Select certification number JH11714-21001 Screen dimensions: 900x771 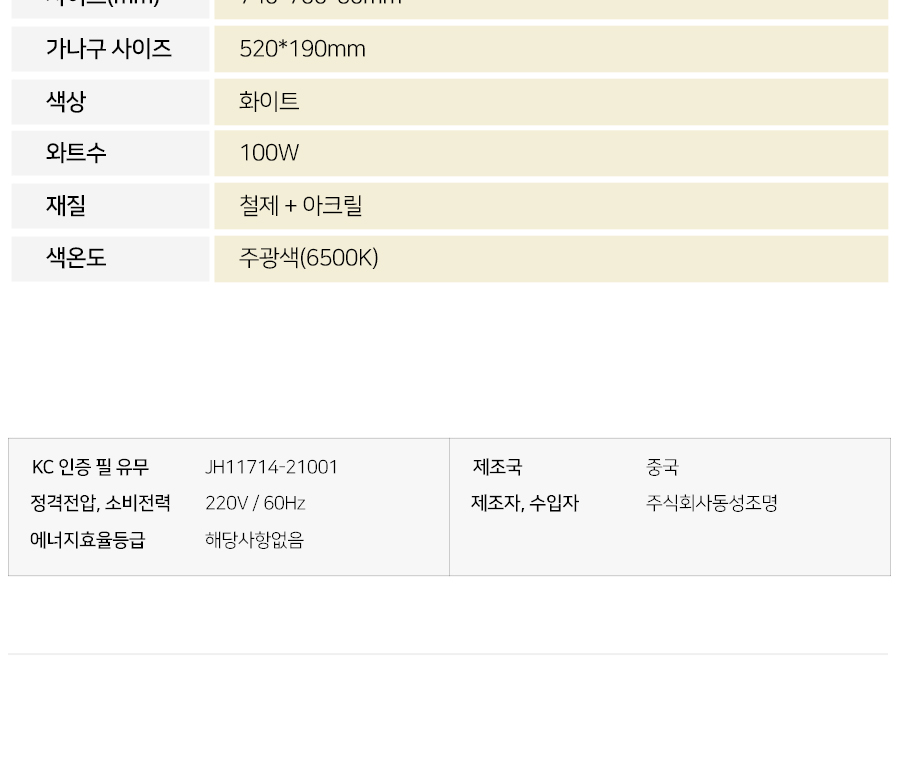click(x=271, y=467)
